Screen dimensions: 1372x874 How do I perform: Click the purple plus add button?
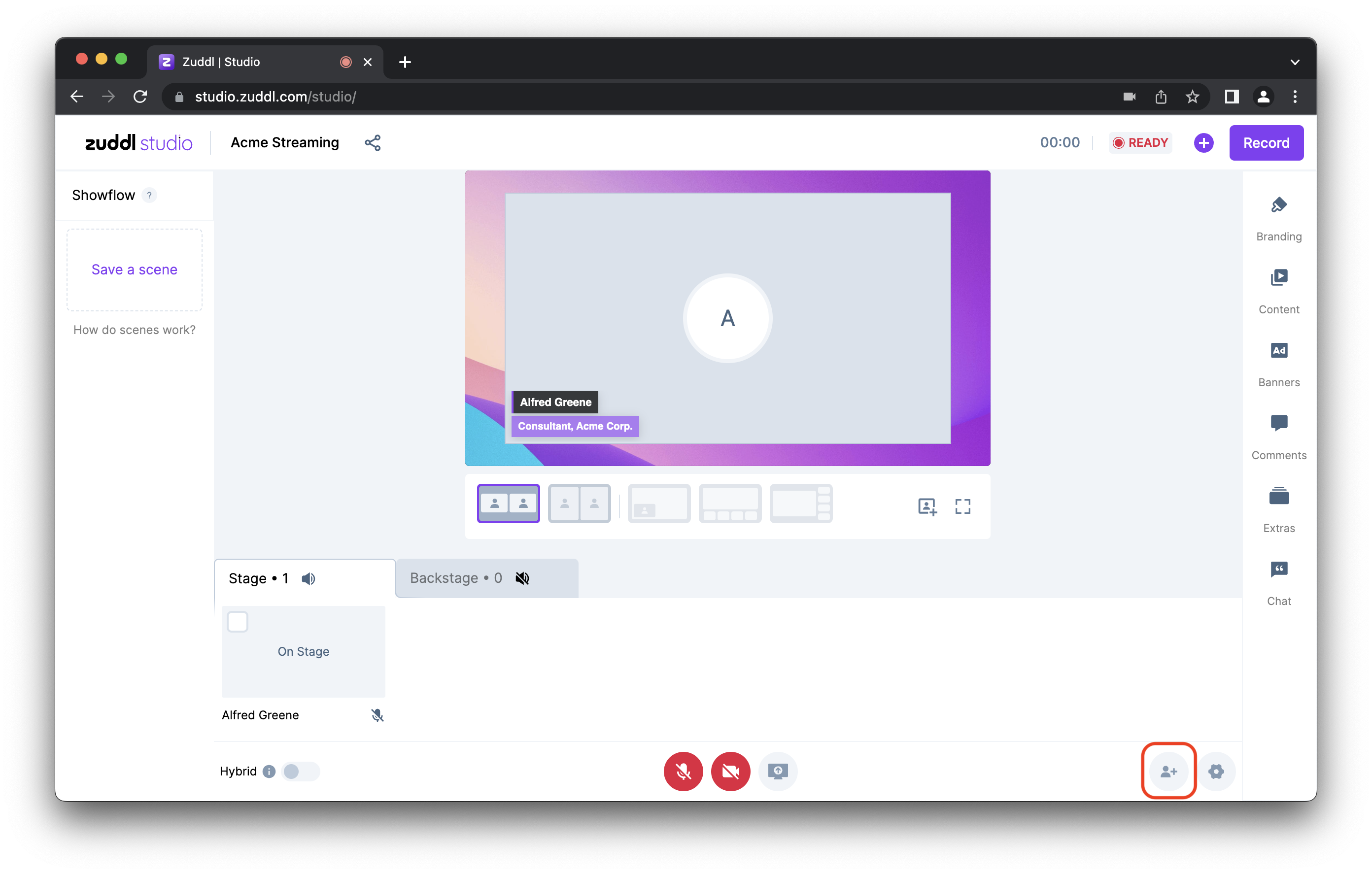coord(1203,142)
